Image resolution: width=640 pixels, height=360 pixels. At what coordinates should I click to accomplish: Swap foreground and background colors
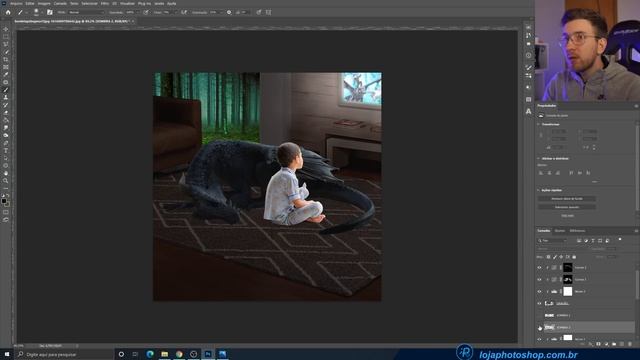click(x=8, y=196)
